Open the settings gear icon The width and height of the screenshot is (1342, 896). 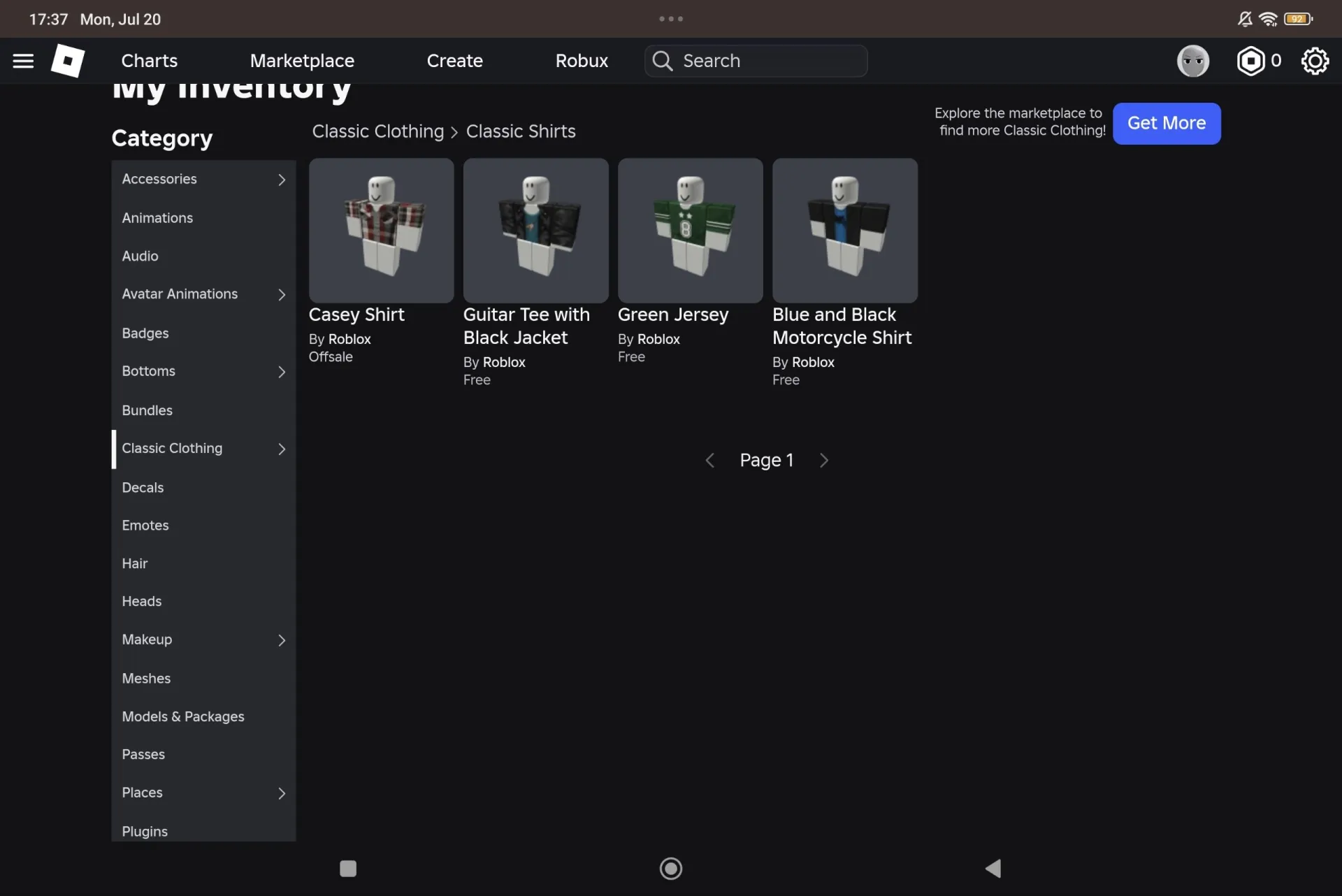(1315, 61)
